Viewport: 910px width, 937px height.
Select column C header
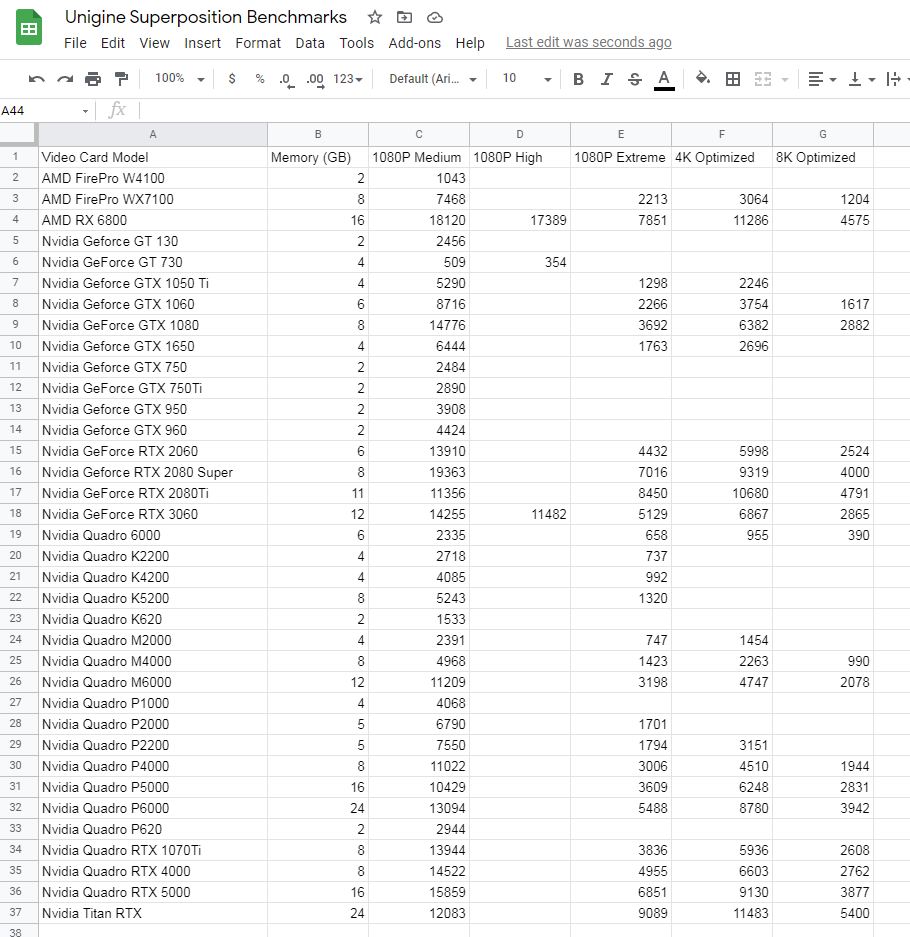point(419,134)
